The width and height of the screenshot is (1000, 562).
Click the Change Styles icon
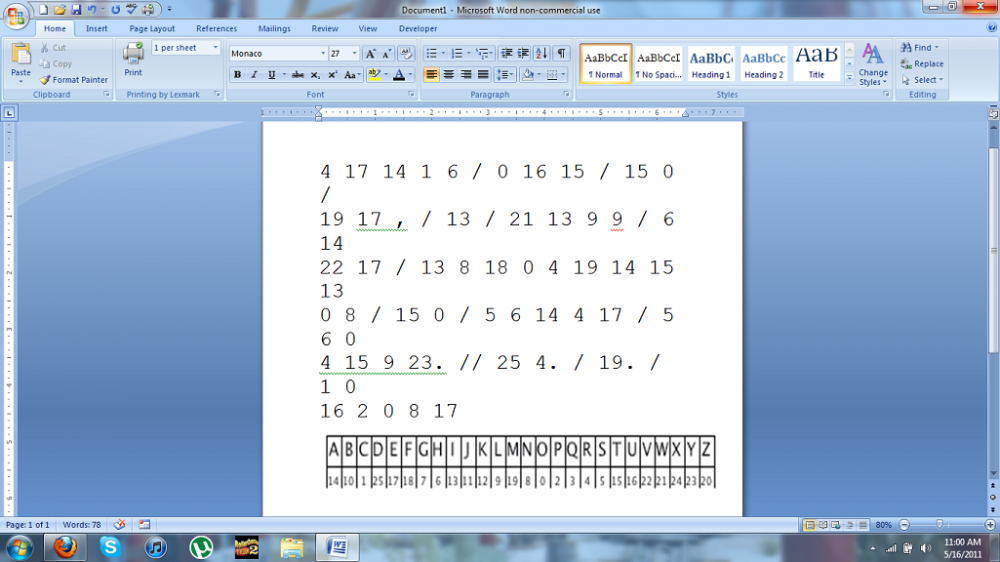(x=873, y=64)
